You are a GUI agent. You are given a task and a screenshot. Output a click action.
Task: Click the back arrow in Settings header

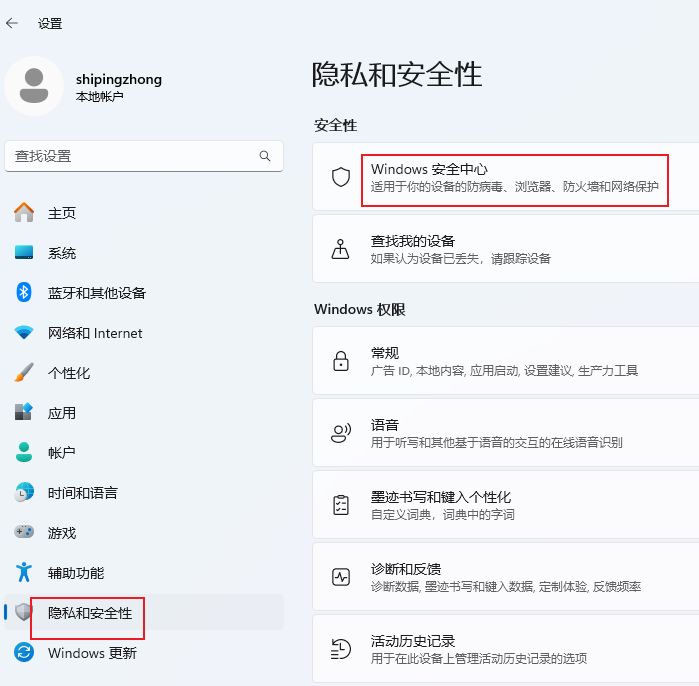[13, 23]
